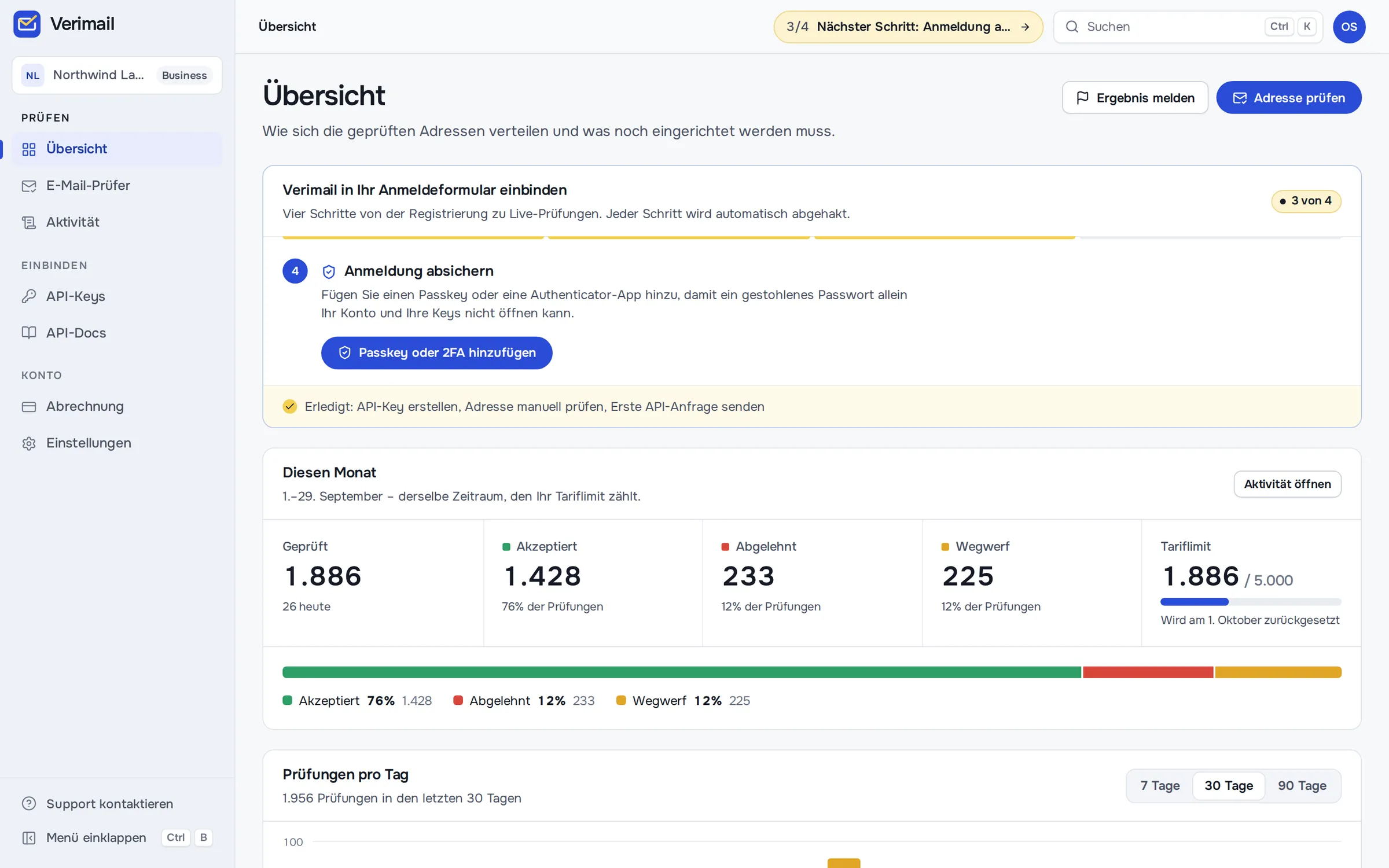The image size is (1389, 868).
Task: Click the Akzeptiert 76% legend entry
Action: (357, 700)
